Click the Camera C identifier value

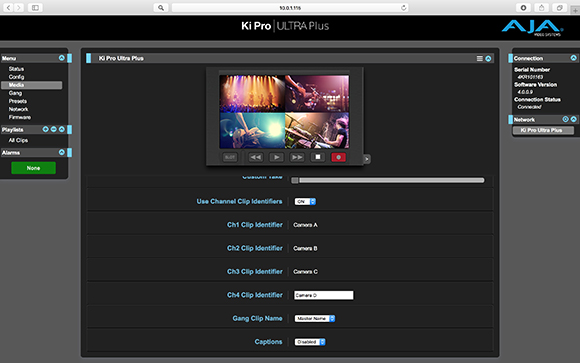(306, 272)
